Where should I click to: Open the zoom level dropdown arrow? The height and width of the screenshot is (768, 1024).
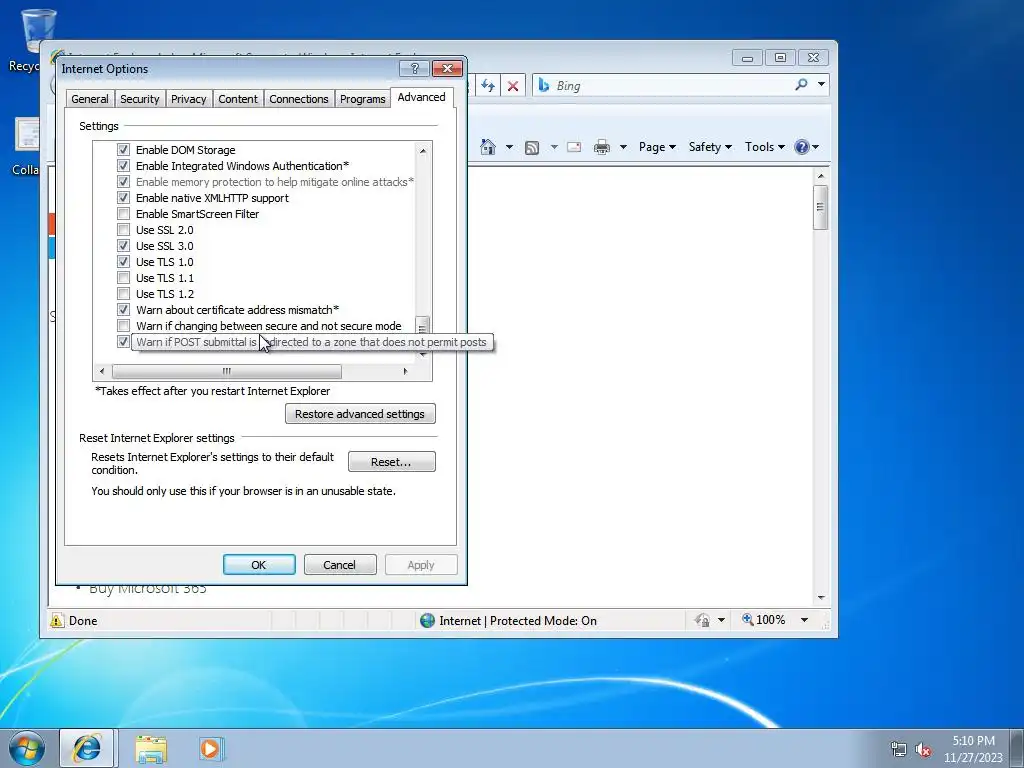click(x=805, y=620)
